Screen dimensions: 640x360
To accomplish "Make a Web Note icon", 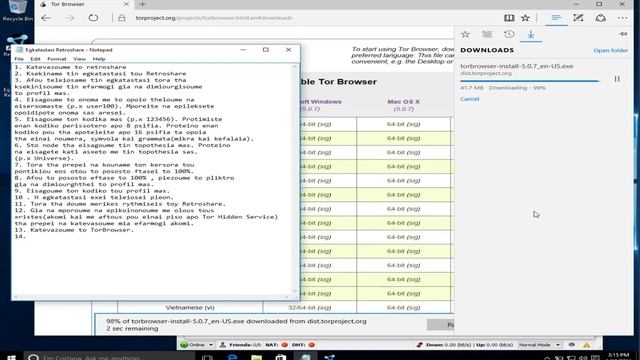I will (x=578, y=18).
